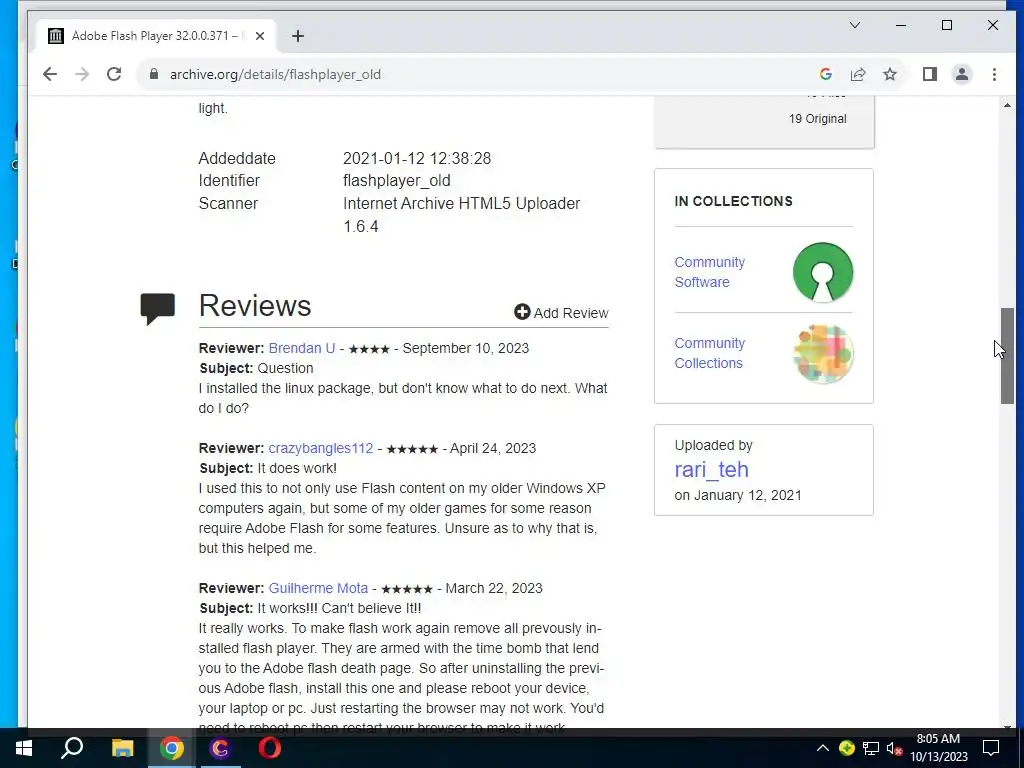The height and width of the screenshot is (768, 1024).
Task: Open reviewer Guilherme Mota profile
Action: [x=318, y=588]
